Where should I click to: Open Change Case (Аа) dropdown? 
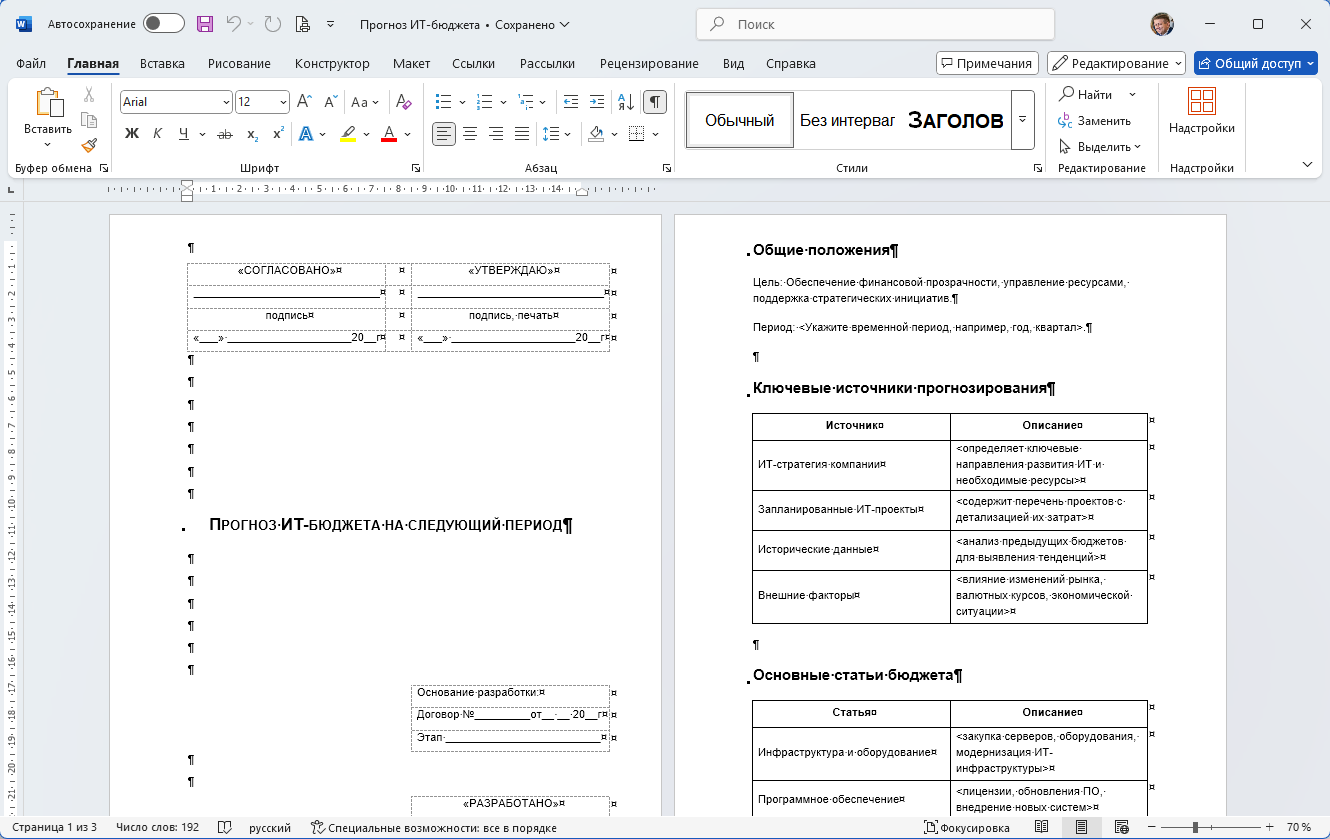366,101
